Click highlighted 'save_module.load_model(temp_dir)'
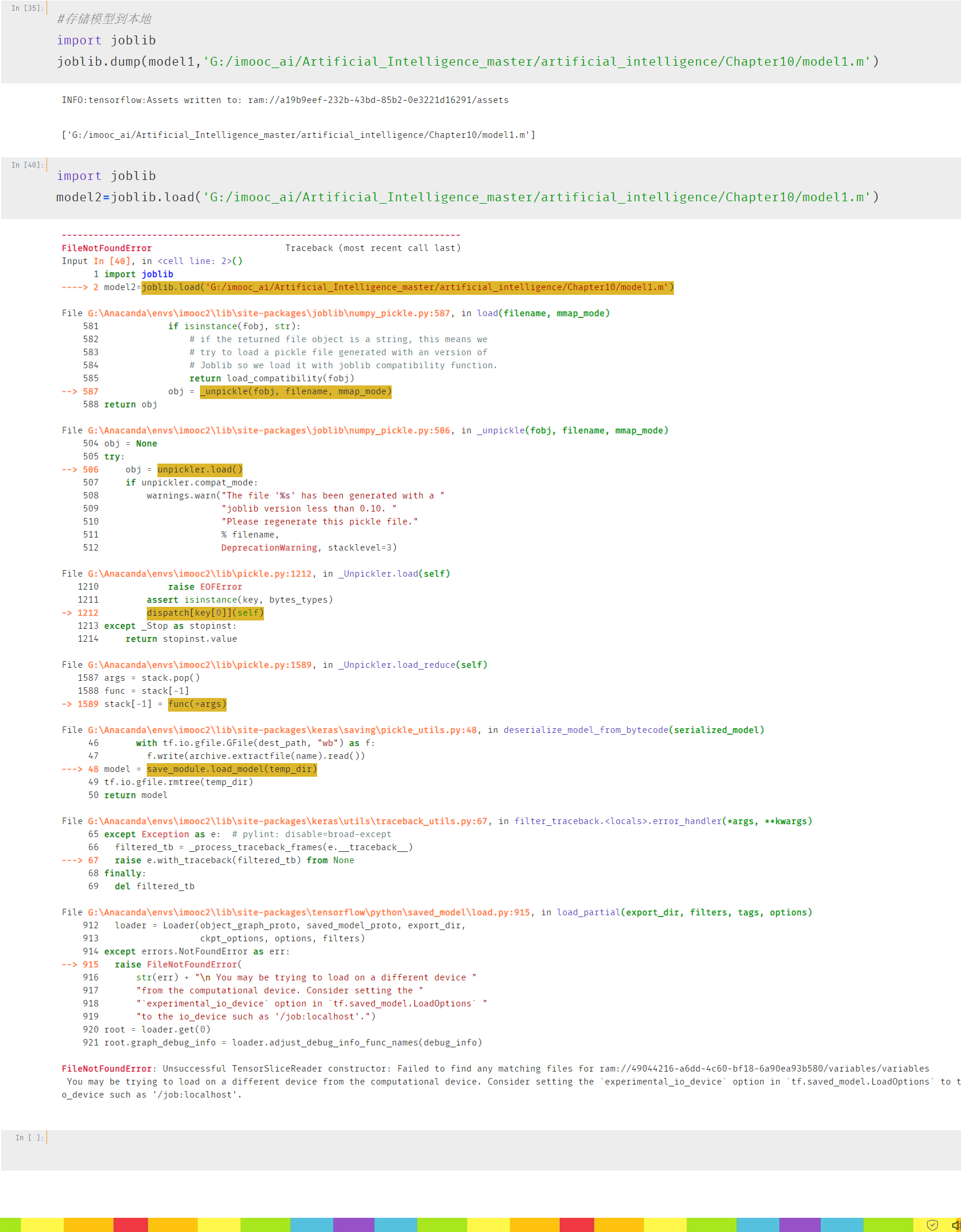 click(x=232, y=769)
